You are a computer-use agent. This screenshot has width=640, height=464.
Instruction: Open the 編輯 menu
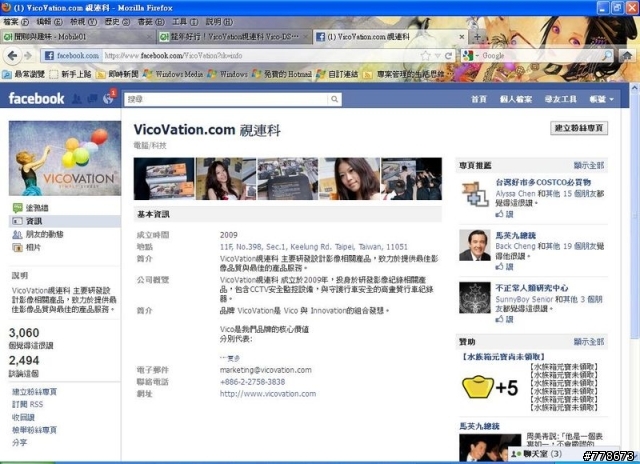(x=49, y=22)
